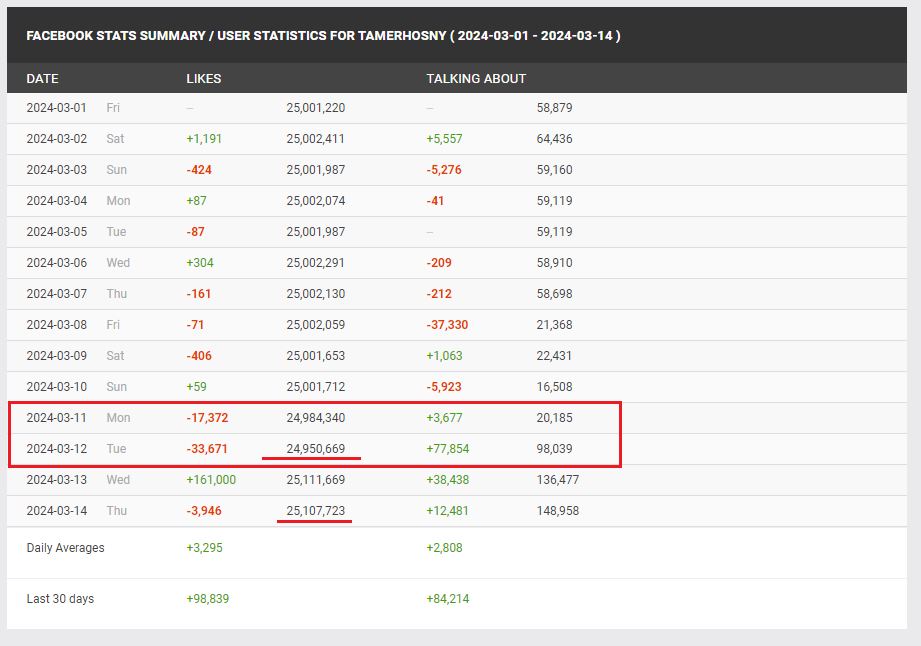Click talking about change -37,330
This screenshot has width=921, height=646.
pos(447,325)
